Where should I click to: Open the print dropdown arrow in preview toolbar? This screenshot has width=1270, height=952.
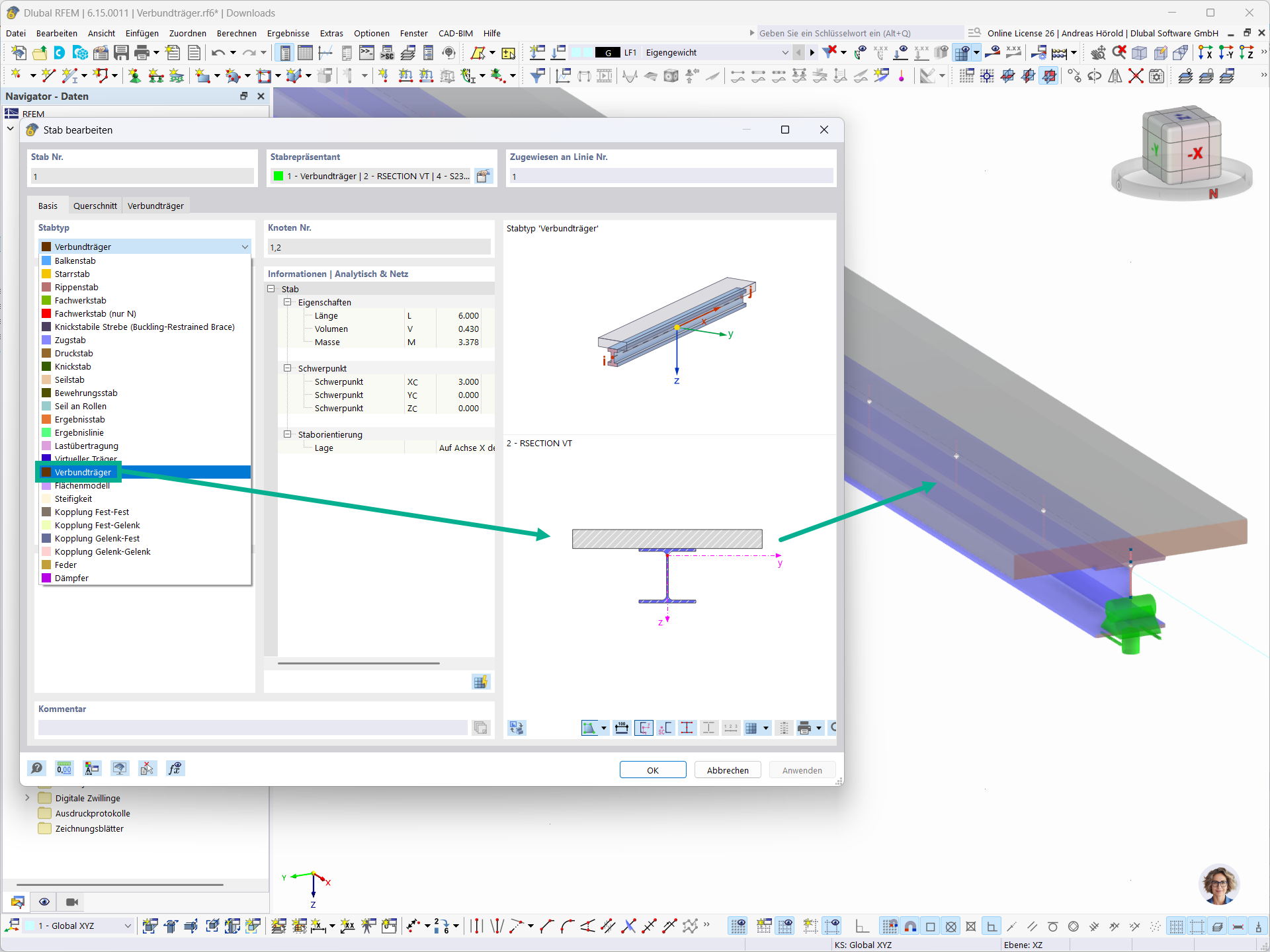point(819,728)
